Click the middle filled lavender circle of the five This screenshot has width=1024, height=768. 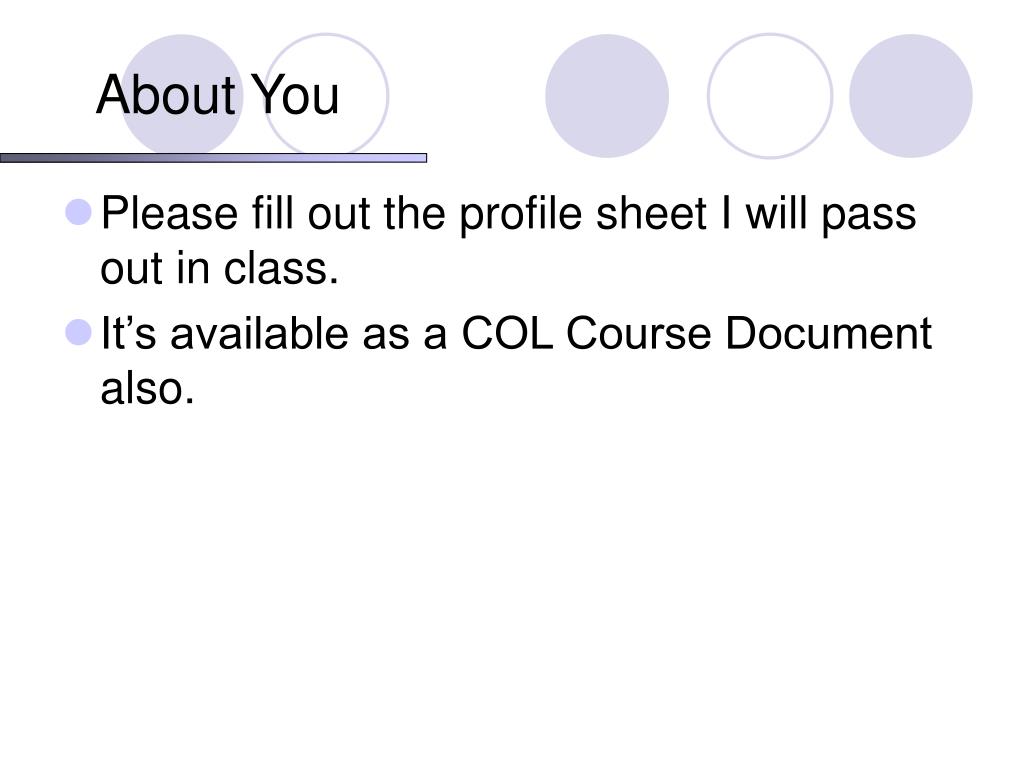(607, 96)
